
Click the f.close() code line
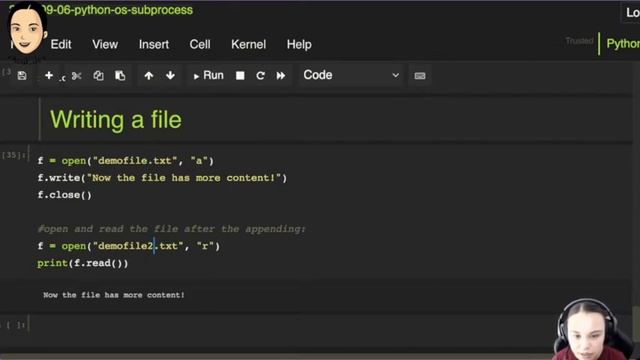[64, 195]
